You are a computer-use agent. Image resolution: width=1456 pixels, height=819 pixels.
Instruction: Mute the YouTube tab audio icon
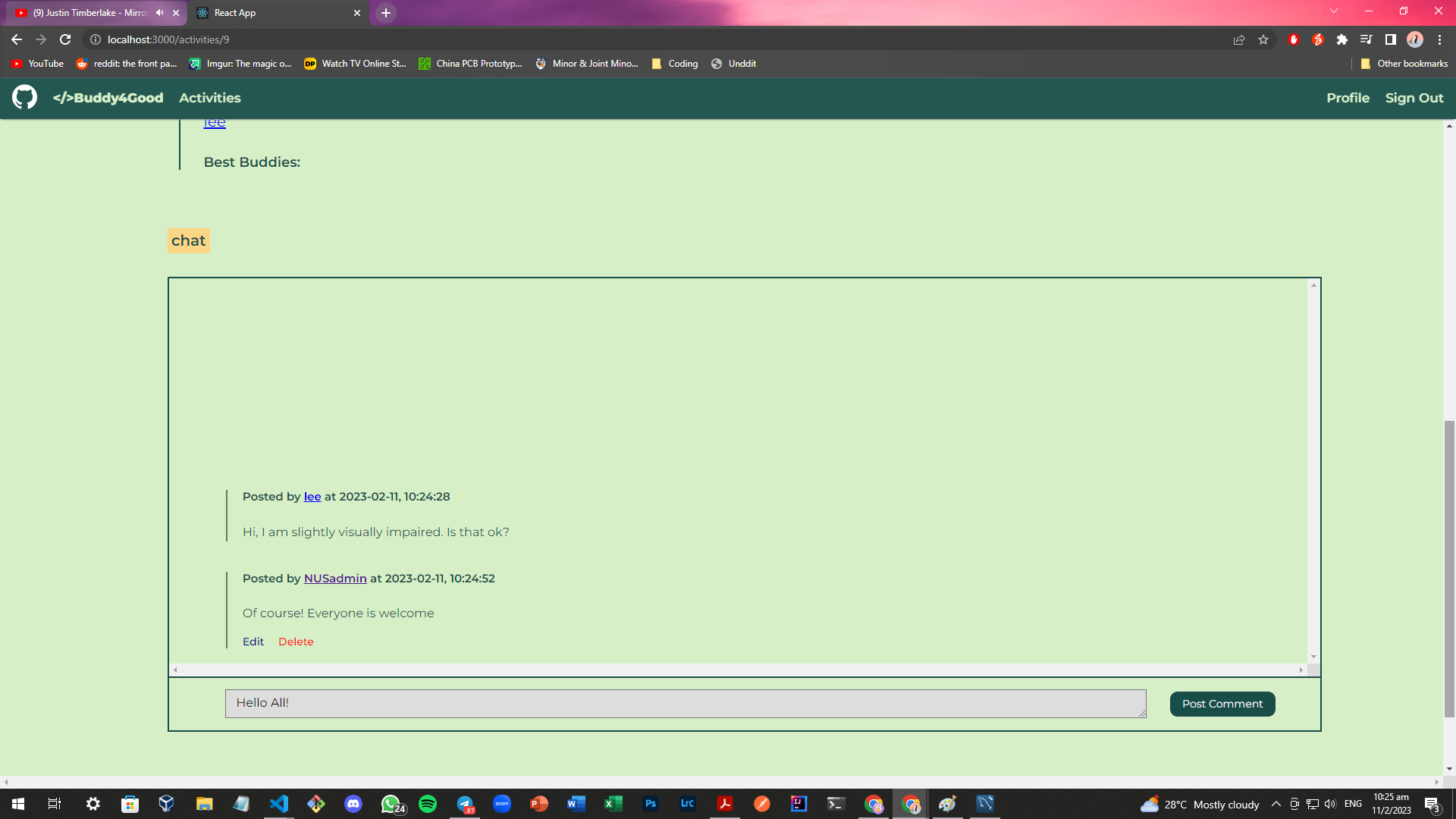pyautogui.click(x=159, y=13)
